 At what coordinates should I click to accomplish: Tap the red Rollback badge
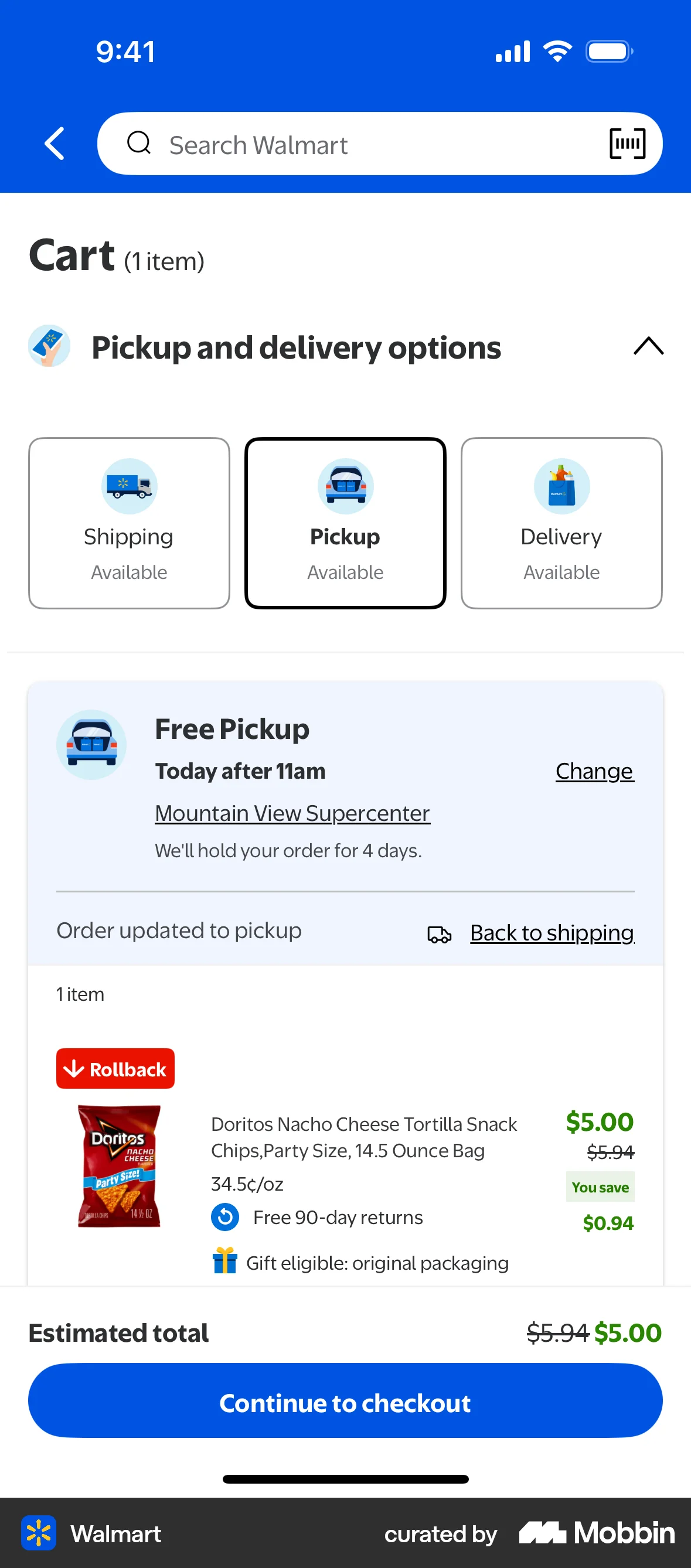click(x=115, y=1068)
